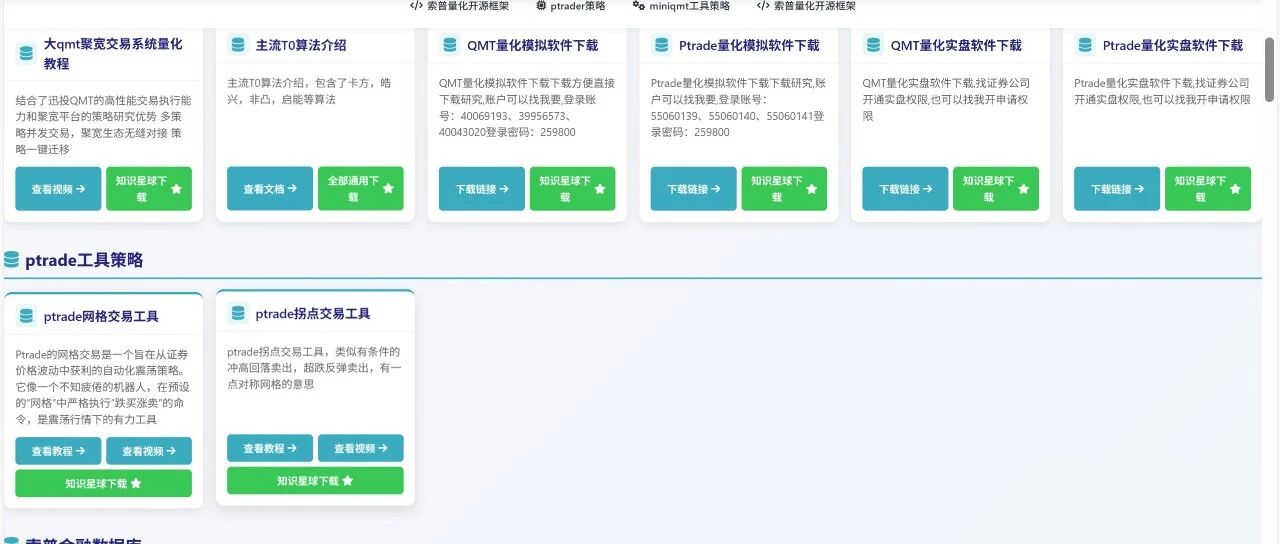Click star icon in Ptrade量化模拟软件下载 card's green button
This screenshot has height=544, width=1280.
coord(812,188)
